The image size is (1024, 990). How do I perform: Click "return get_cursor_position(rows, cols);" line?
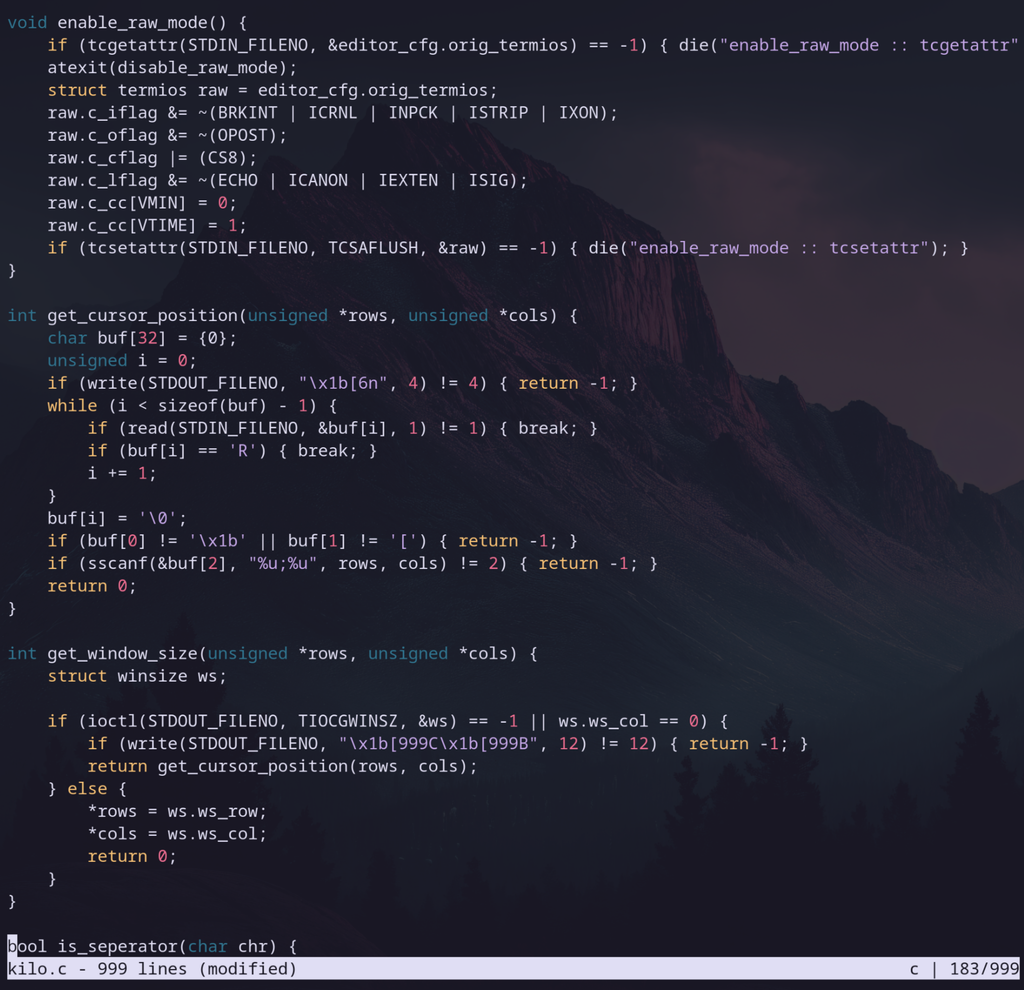click(283, 766)
